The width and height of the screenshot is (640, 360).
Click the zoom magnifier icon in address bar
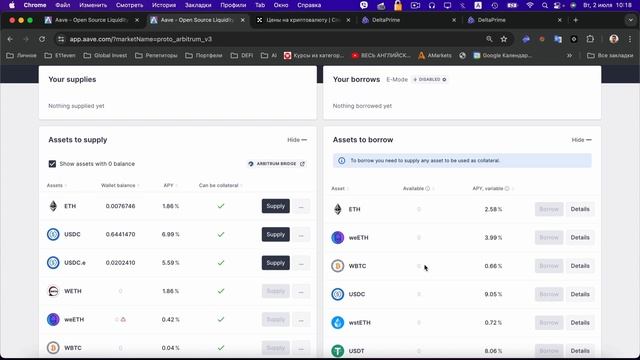pos(489,39)
